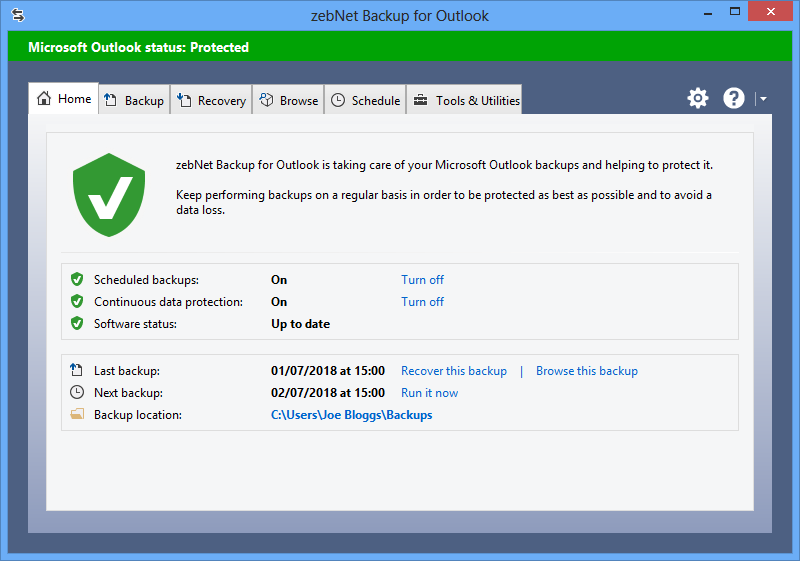
Task: Select the Tools & Utilities tab
Action: (x=464, y=100)
